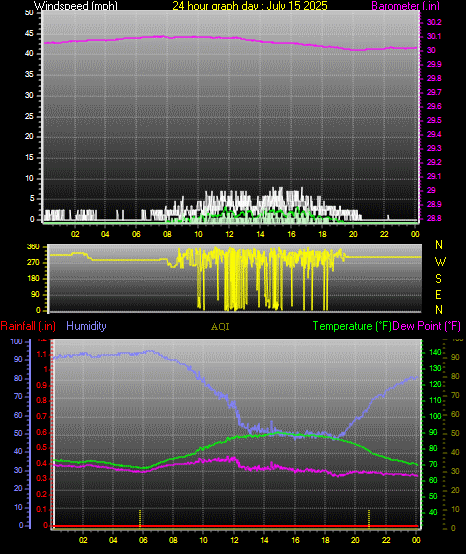
Task: Click the "W" compass direction label
Action: click(x=440, y=262)
